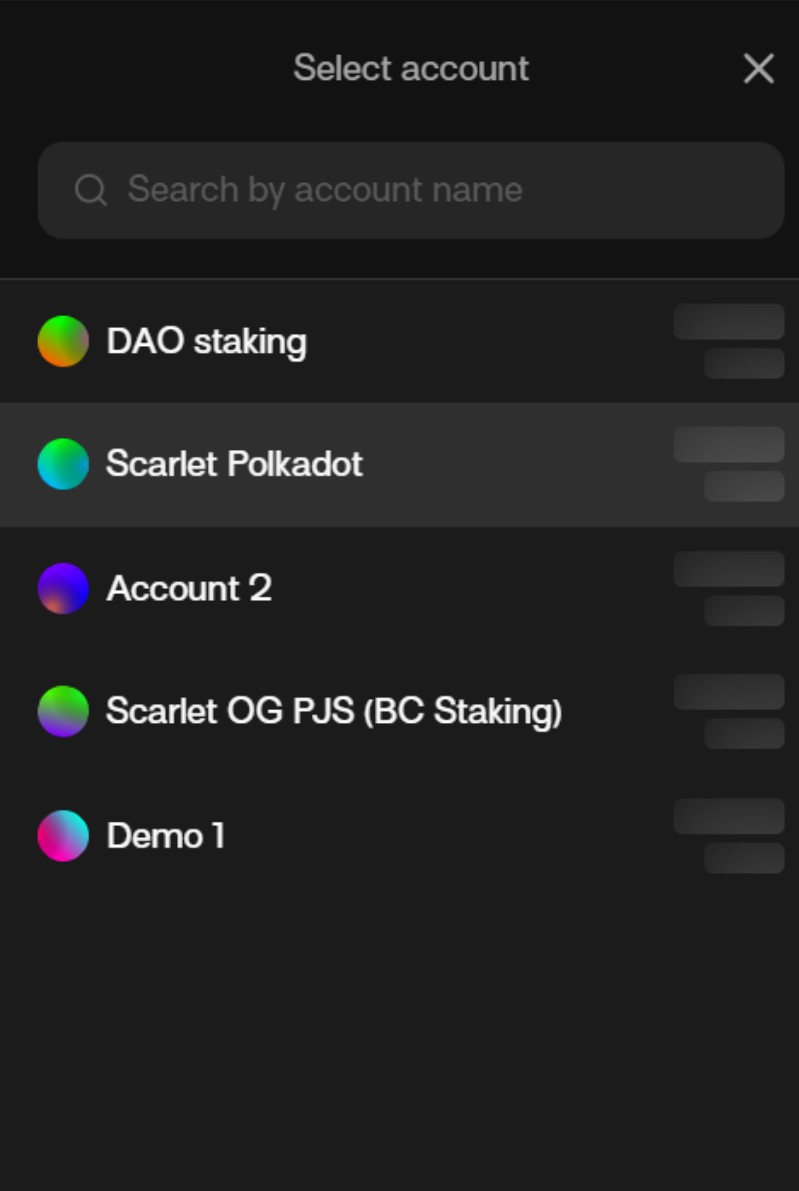Click lower balance placeholder for DAO staking
This screenshot has height=1191, width=799.
744,363
